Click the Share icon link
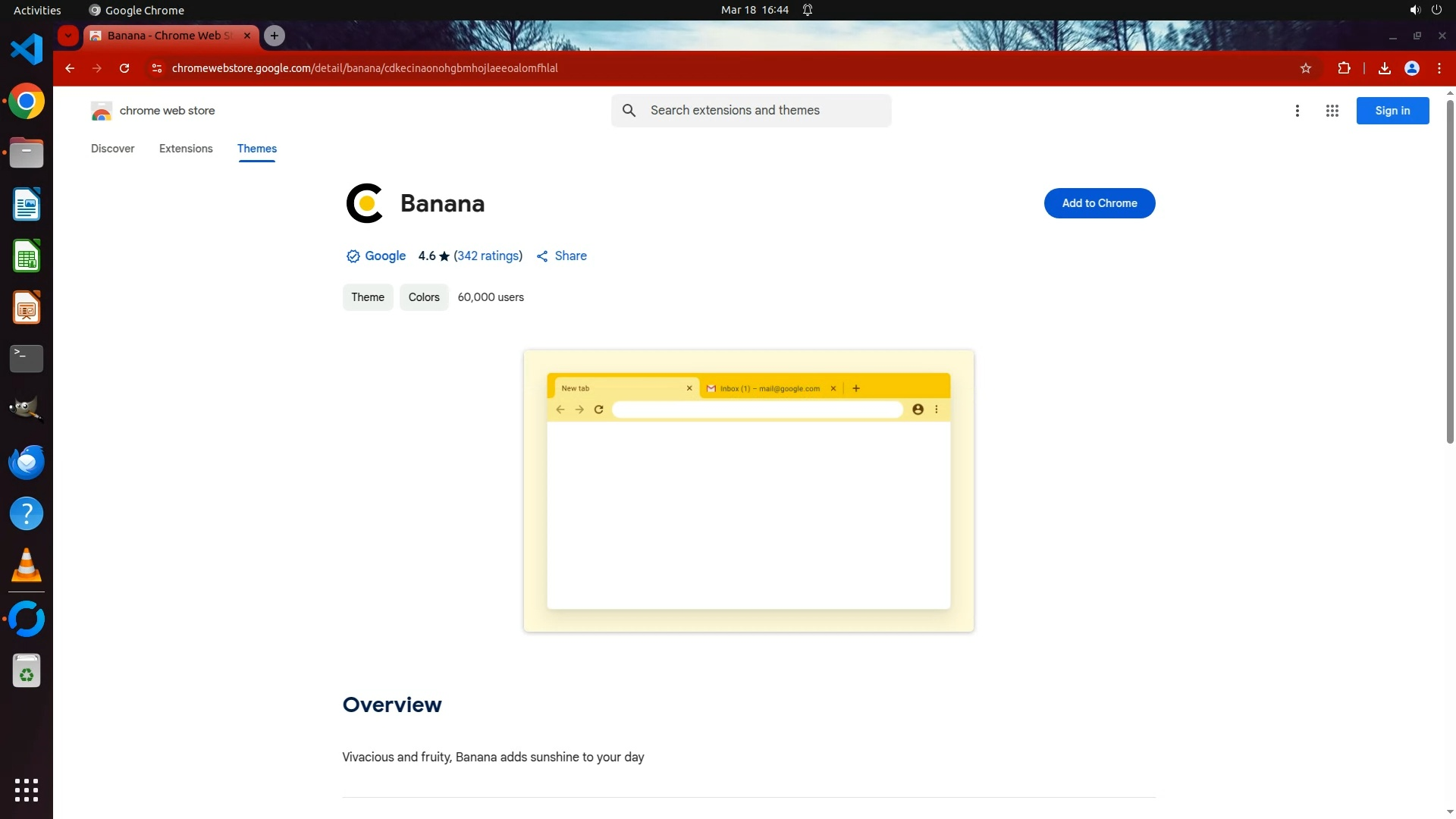The image size is (1456, 819). pyautogui.click(x=562, y=256)
